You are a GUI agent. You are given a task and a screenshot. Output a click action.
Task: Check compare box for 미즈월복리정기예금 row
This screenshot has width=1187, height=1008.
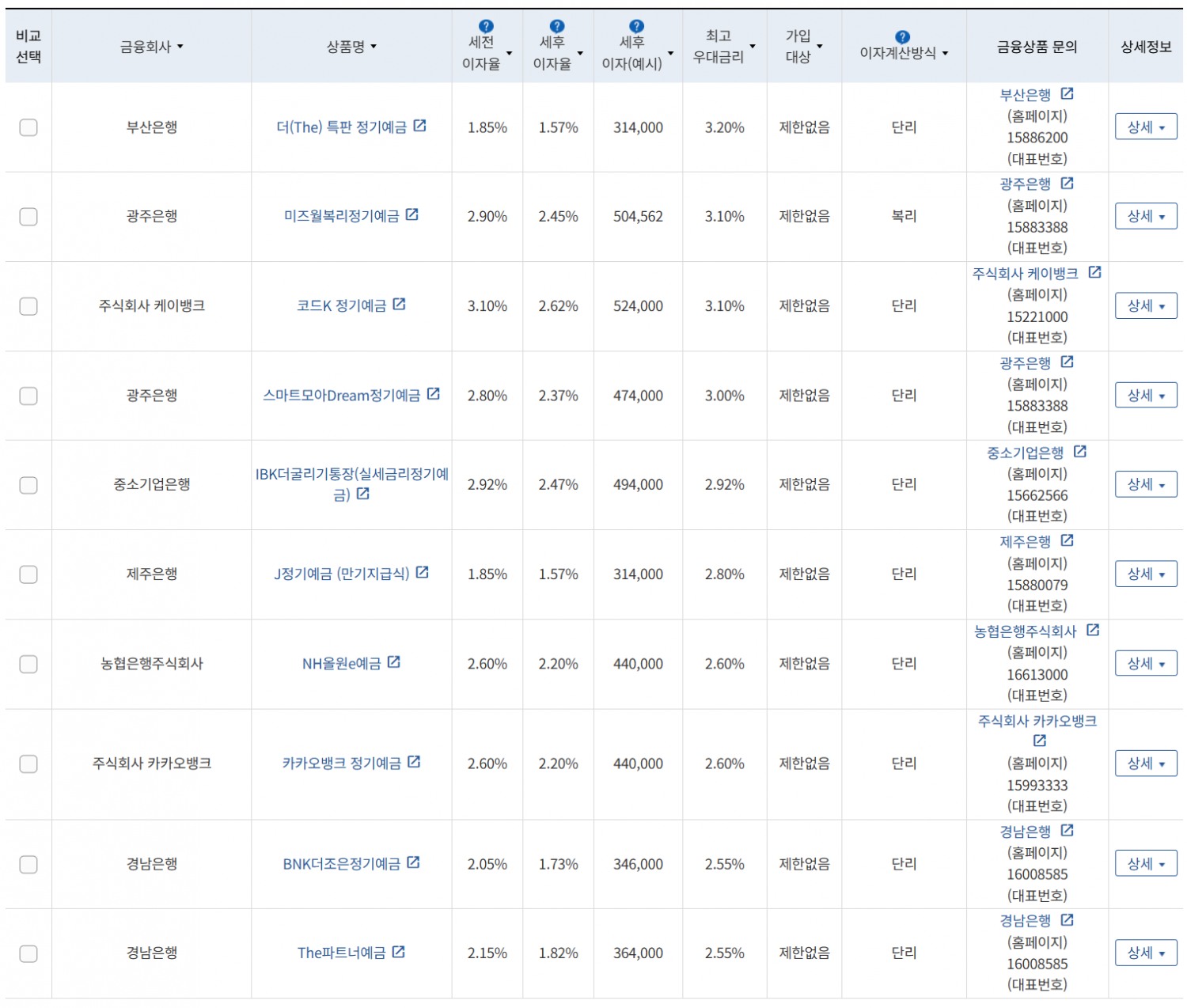click(28, 217)
